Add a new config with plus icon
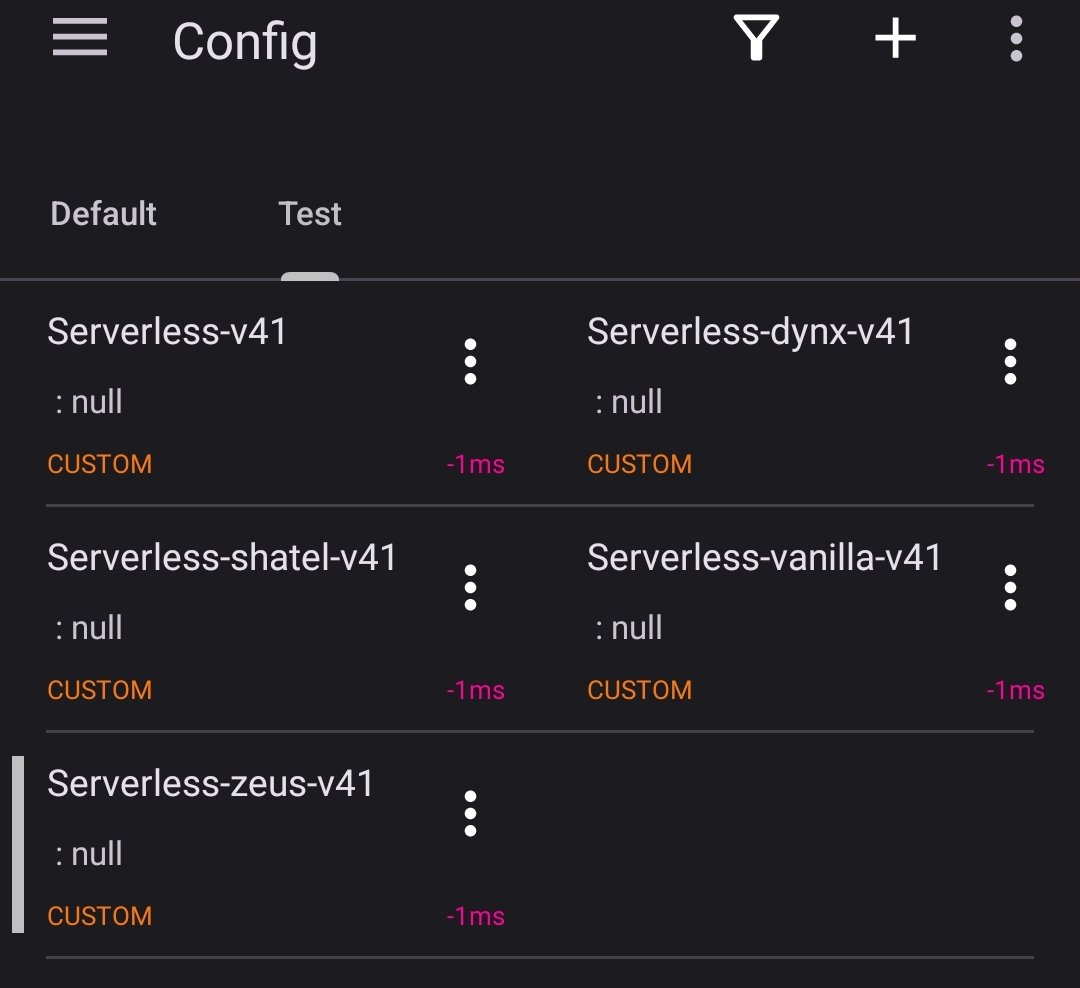Viewport: 1080px width, 988px height. 895,40
